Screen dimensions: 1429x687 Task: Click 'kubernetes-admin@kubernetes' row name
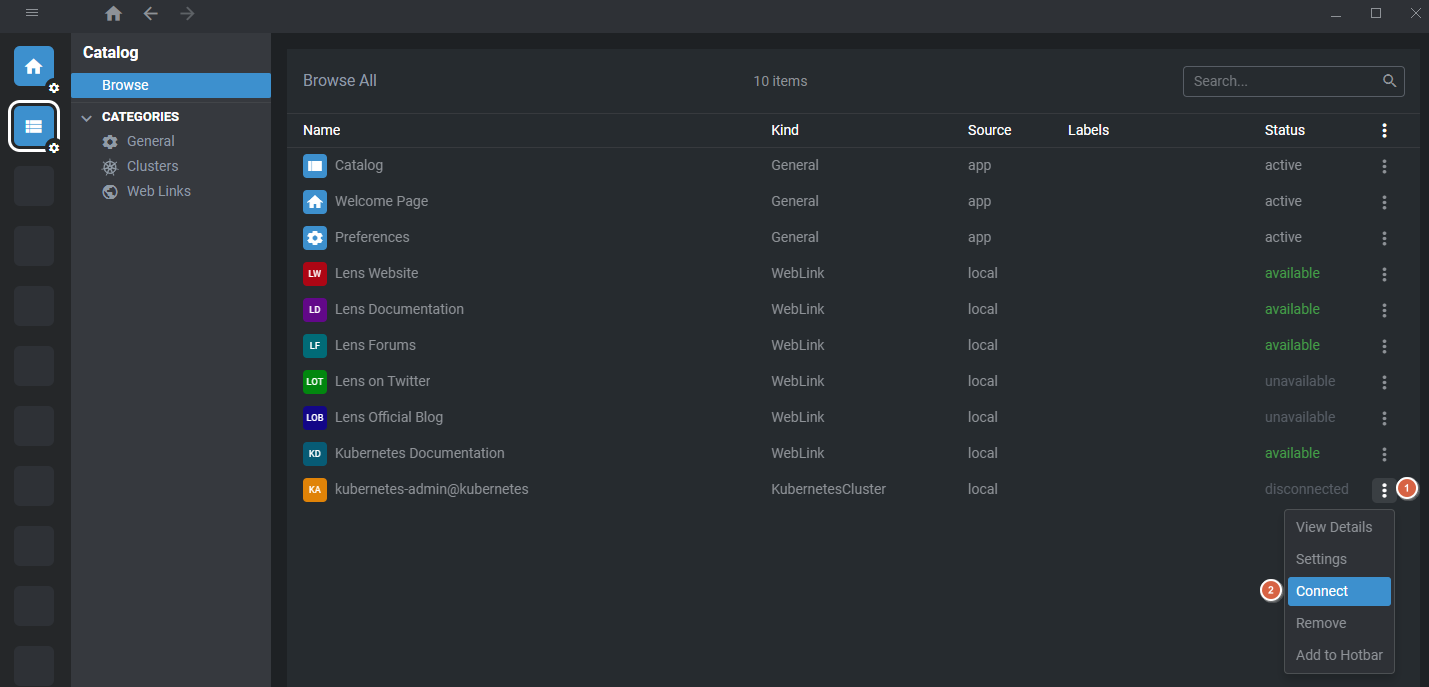click(432, 489)
